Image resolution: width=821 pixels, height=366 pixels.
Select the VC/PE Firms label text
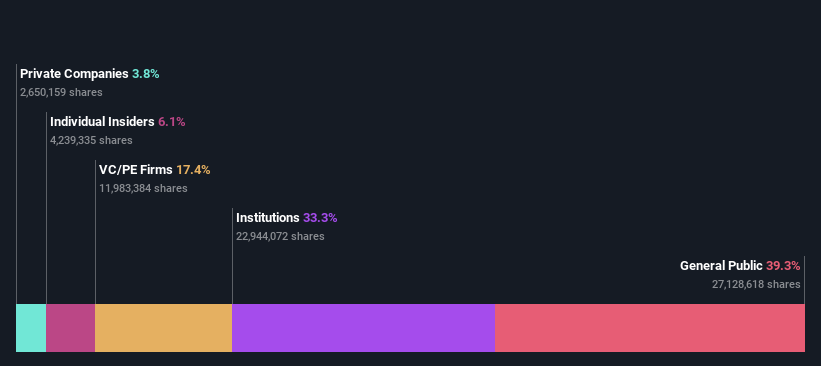click(x=136, y=170)
